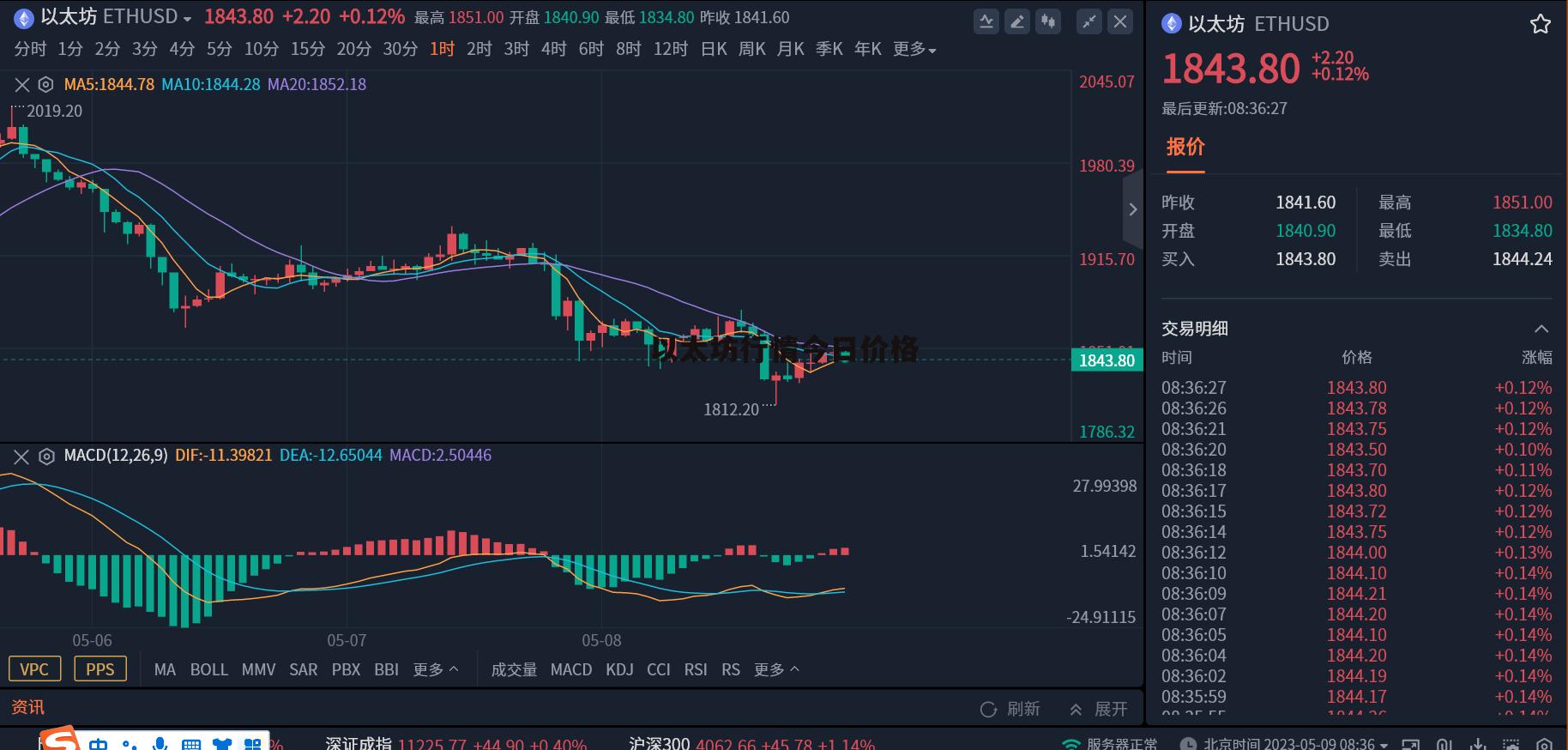This screenshot has height=750, width=1568.
Task: Switch to 年K yearly candles
Action: [x=867, y=49]
